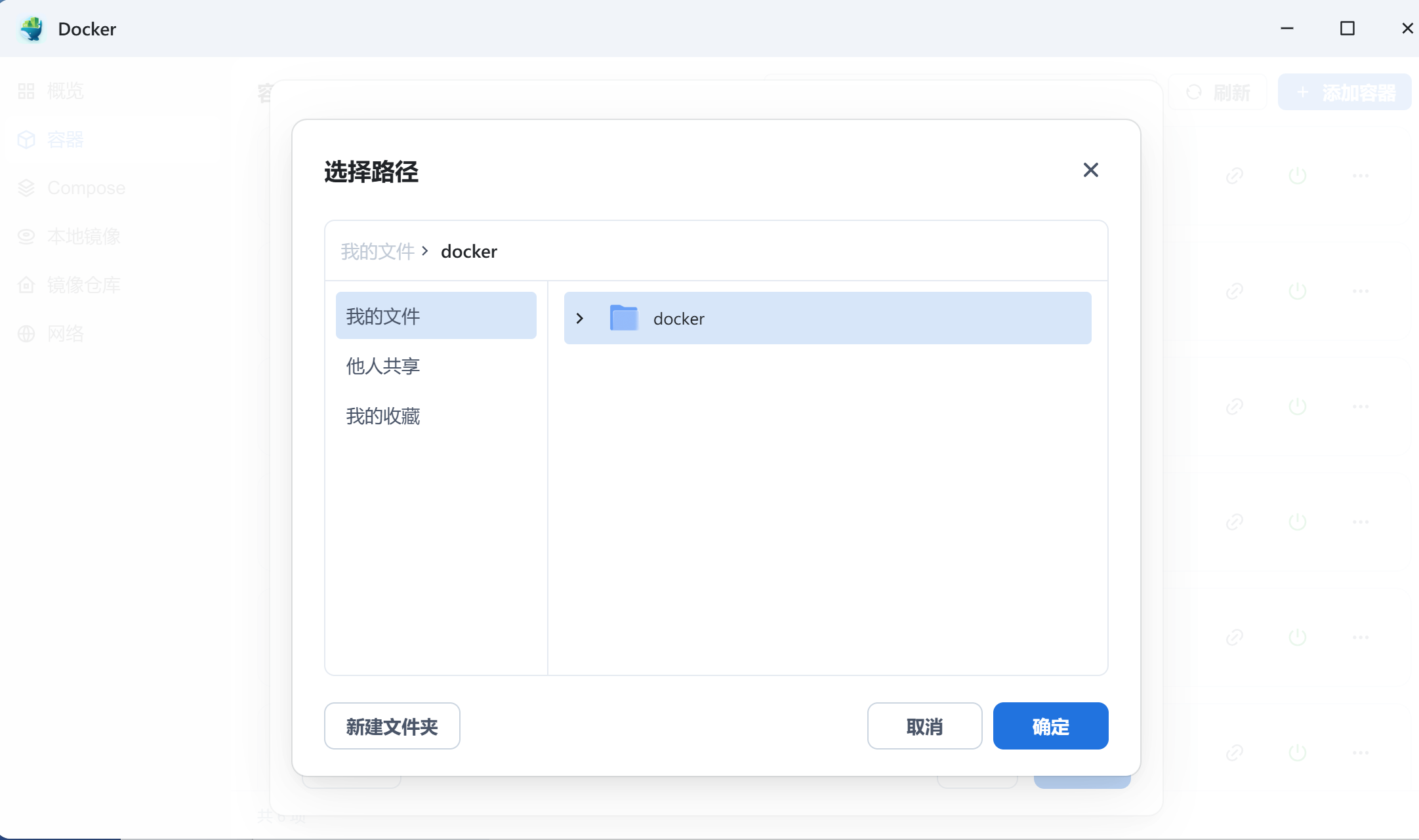Click the 容器 cube icon
This screenshot has height=840, width=1419.
point(26,140)
